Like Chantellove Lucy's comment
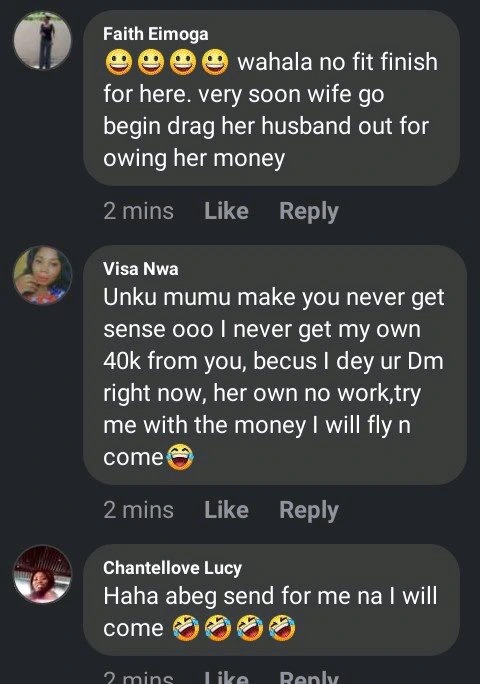This screenshot has width=480, height=684. point(226,677)
